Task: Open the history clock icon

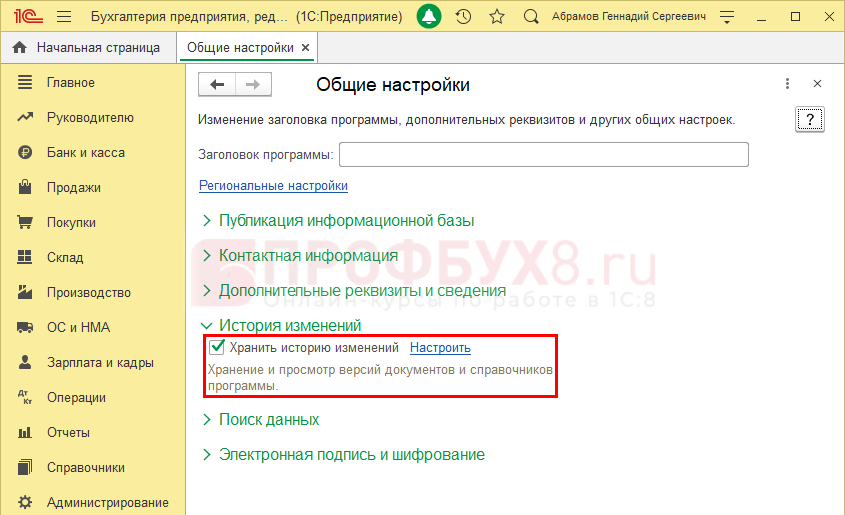Action: pyautogui.click(x=463, y=17)
